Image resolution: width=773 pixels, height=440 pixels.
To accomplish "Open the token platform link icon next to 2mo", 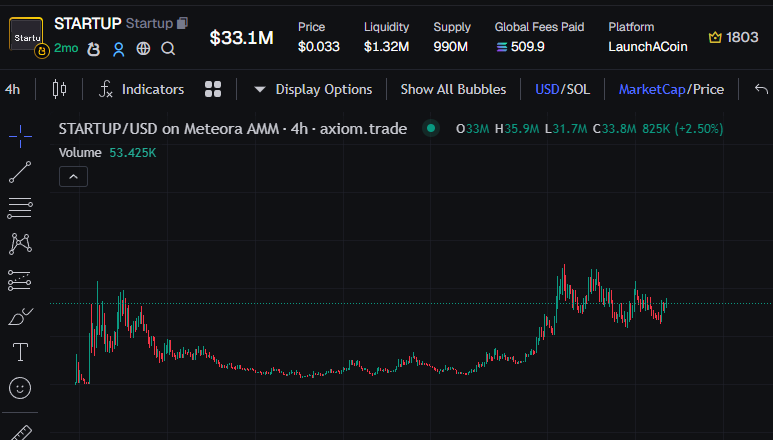I will click(94, 49).
